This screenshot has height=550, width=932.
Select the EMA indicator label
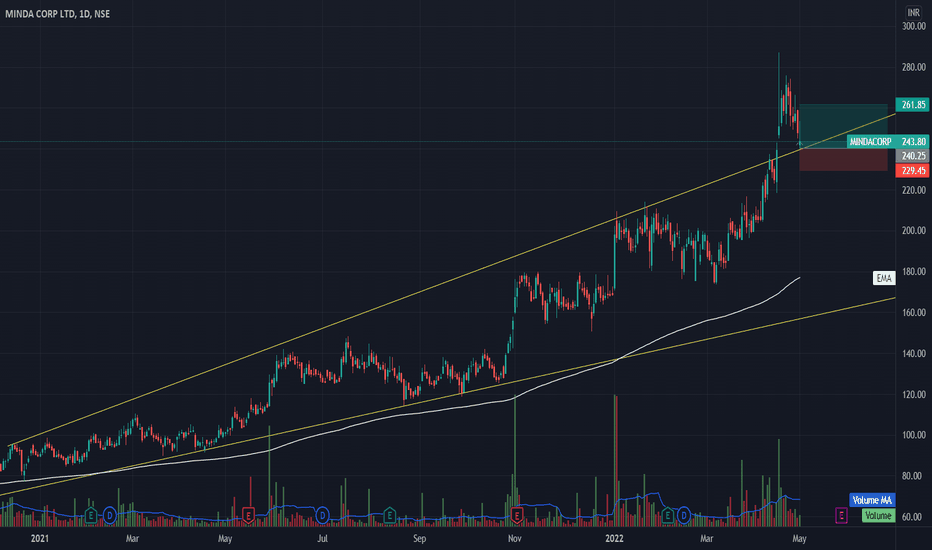(884, 278)
